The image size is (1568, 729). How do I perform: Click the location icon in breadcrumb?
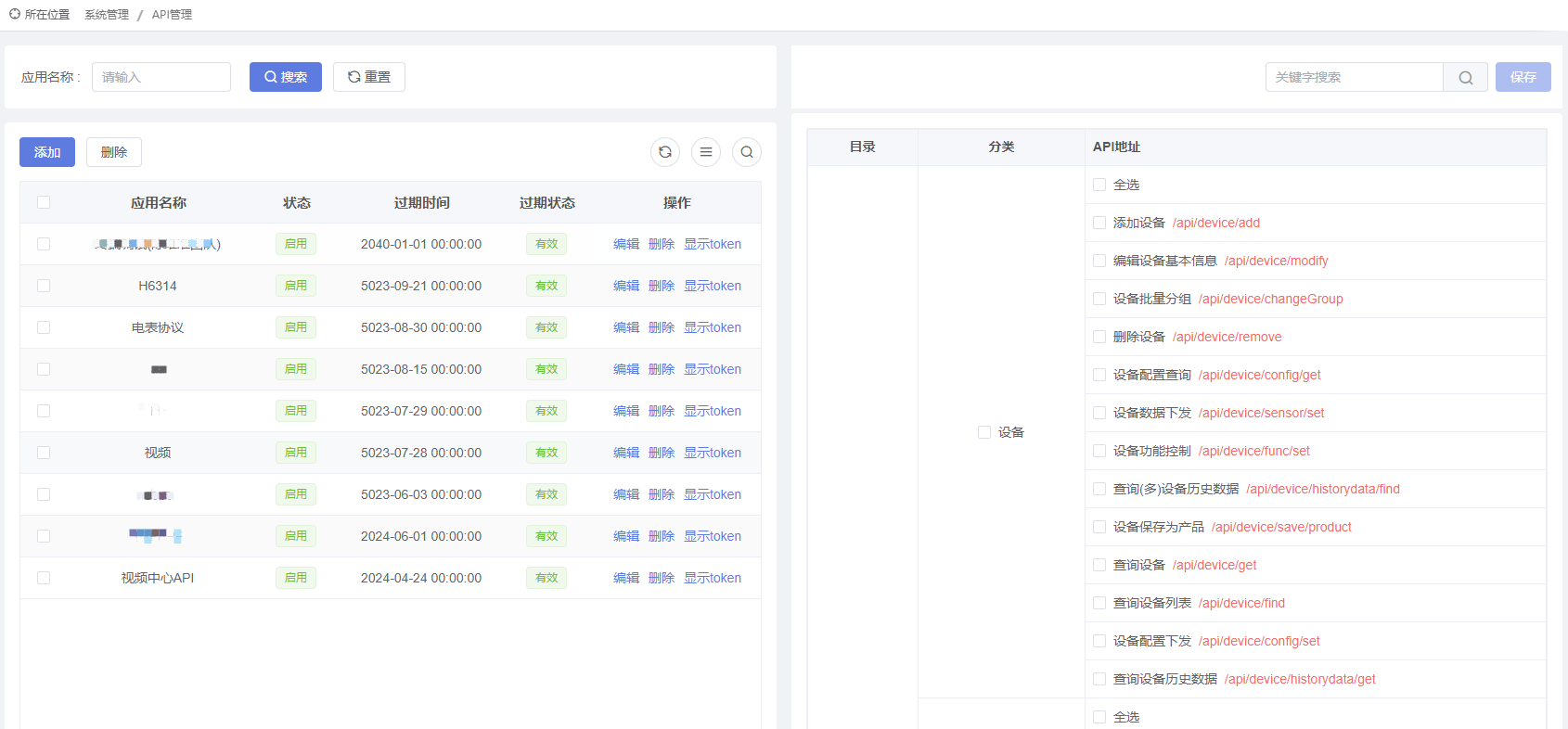click(x=15, y=14)
